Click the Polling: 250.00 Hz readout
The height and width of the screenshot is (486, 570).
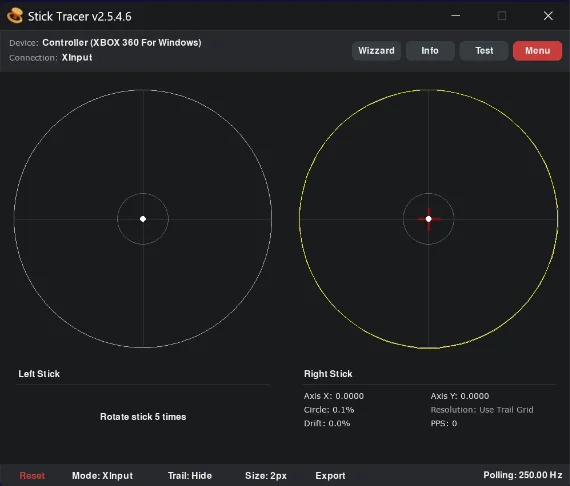522,475
